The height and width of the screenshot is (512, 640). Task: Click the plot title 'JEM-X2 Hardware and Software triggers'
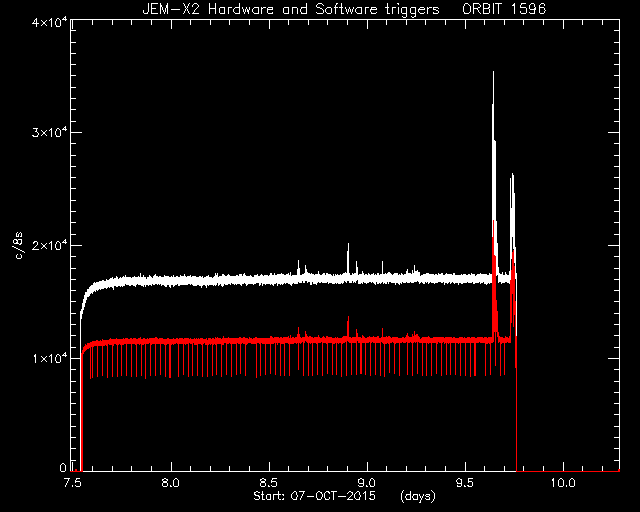291,9
